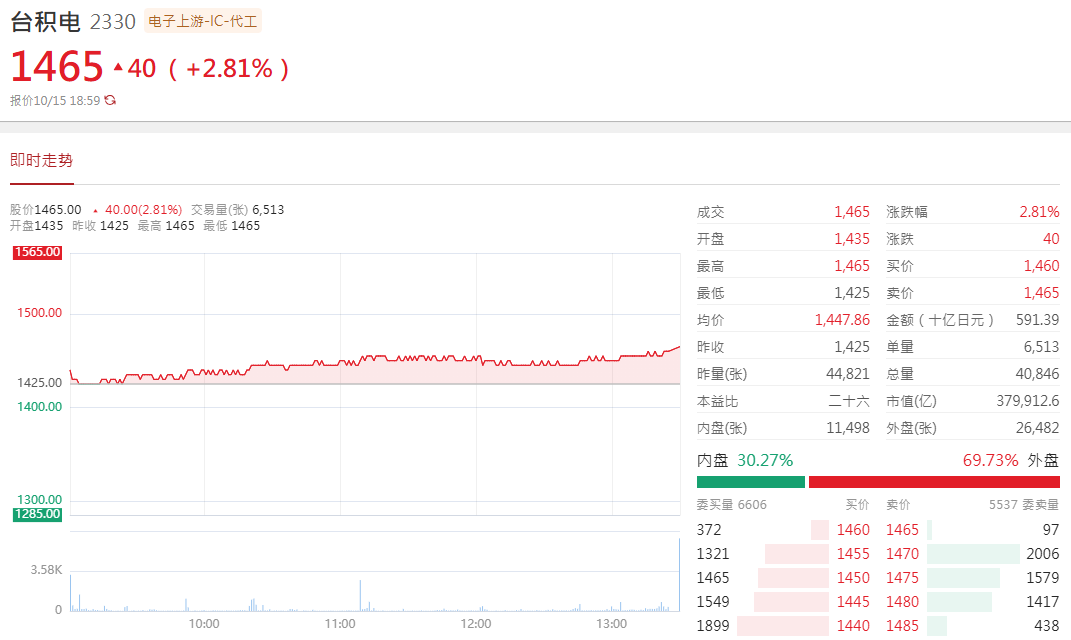Click the 1485 ask price entry
This screenshot has height=640, width=1071.
pos(902,626)
